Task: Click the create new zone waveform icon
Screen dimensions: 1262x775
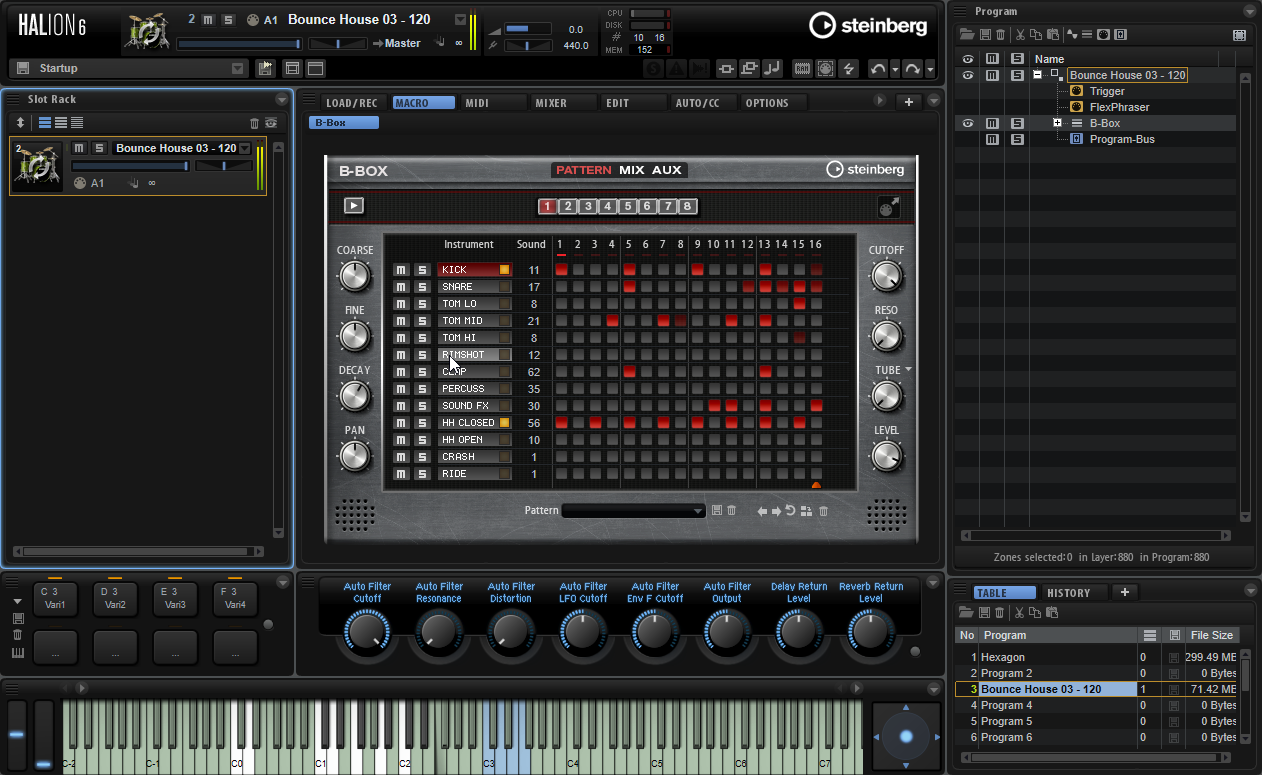Action: click(x=1072, y=34)
